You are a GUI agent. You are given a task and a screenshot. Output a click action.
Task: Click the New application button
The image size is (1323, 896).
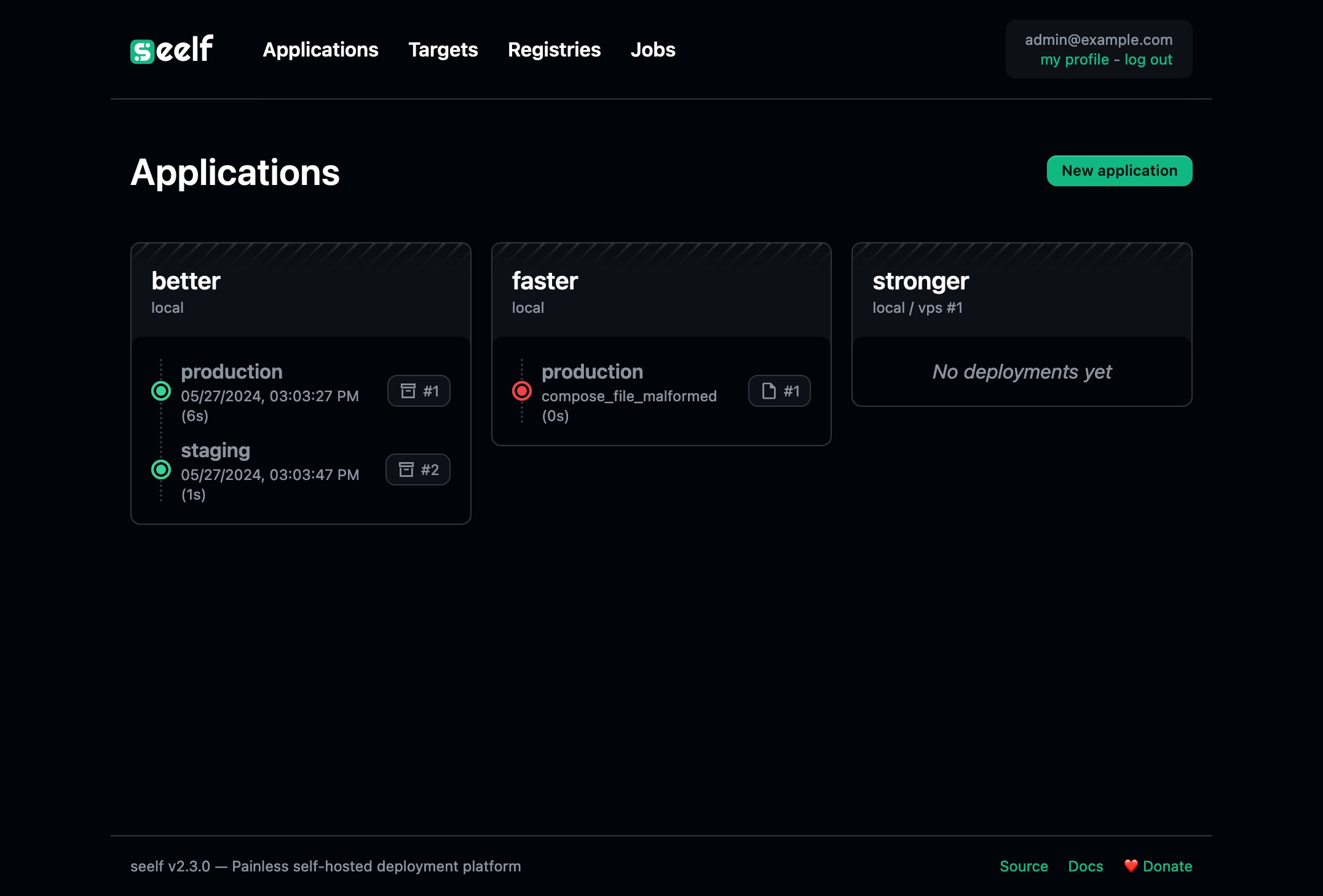tap(1120, 170)
